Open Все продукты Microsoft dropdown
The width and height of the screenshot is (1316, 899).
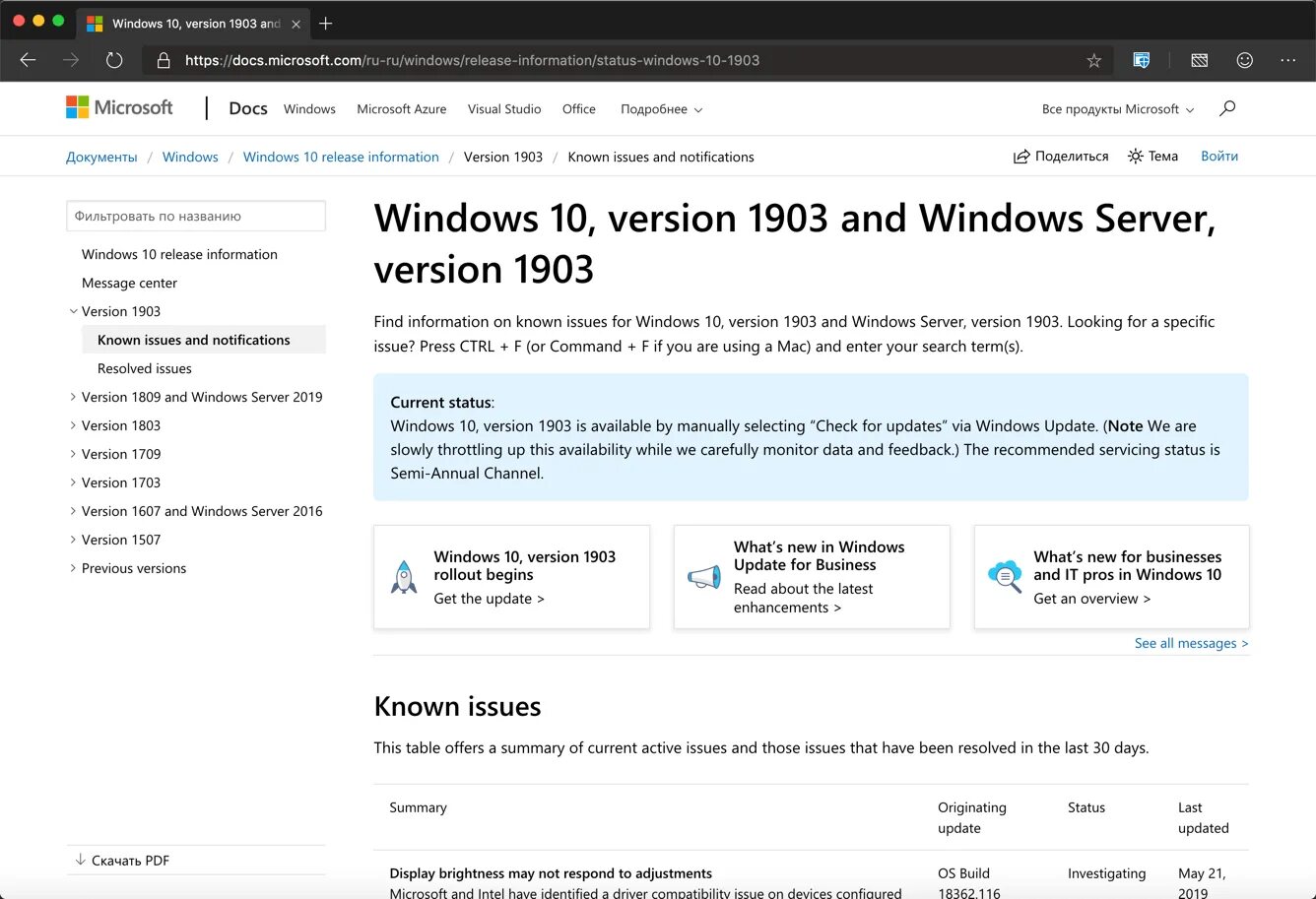click(1118, 109)
